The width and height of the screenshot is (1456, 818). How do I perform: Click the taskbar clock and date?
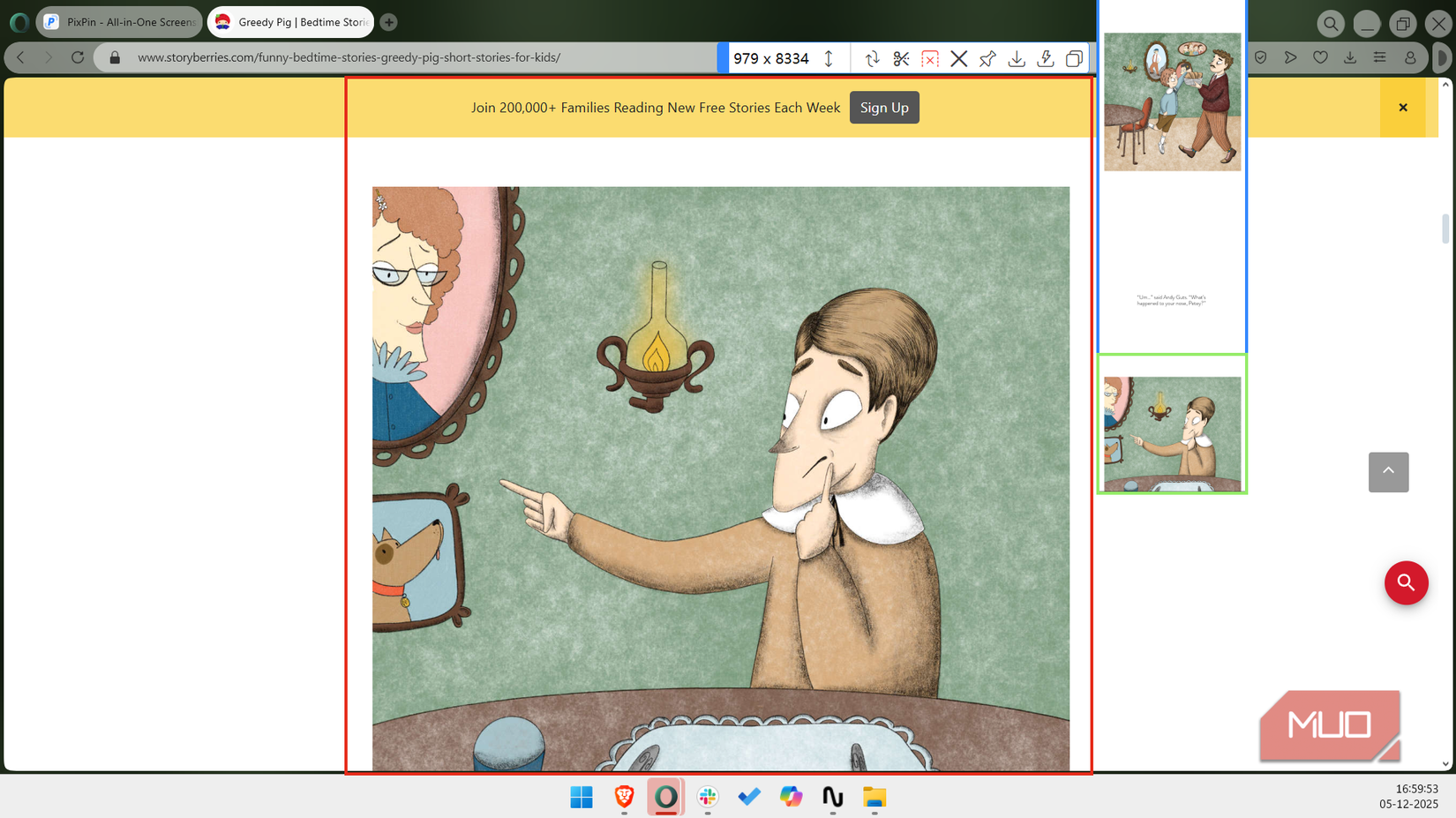[1409, 796]
